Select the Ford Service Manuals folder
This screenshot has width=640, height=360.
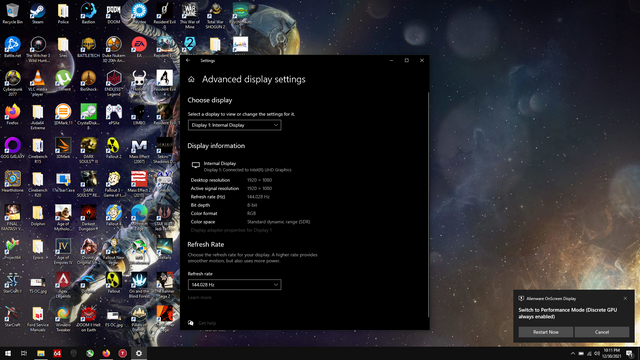click(x=38, y=319)
